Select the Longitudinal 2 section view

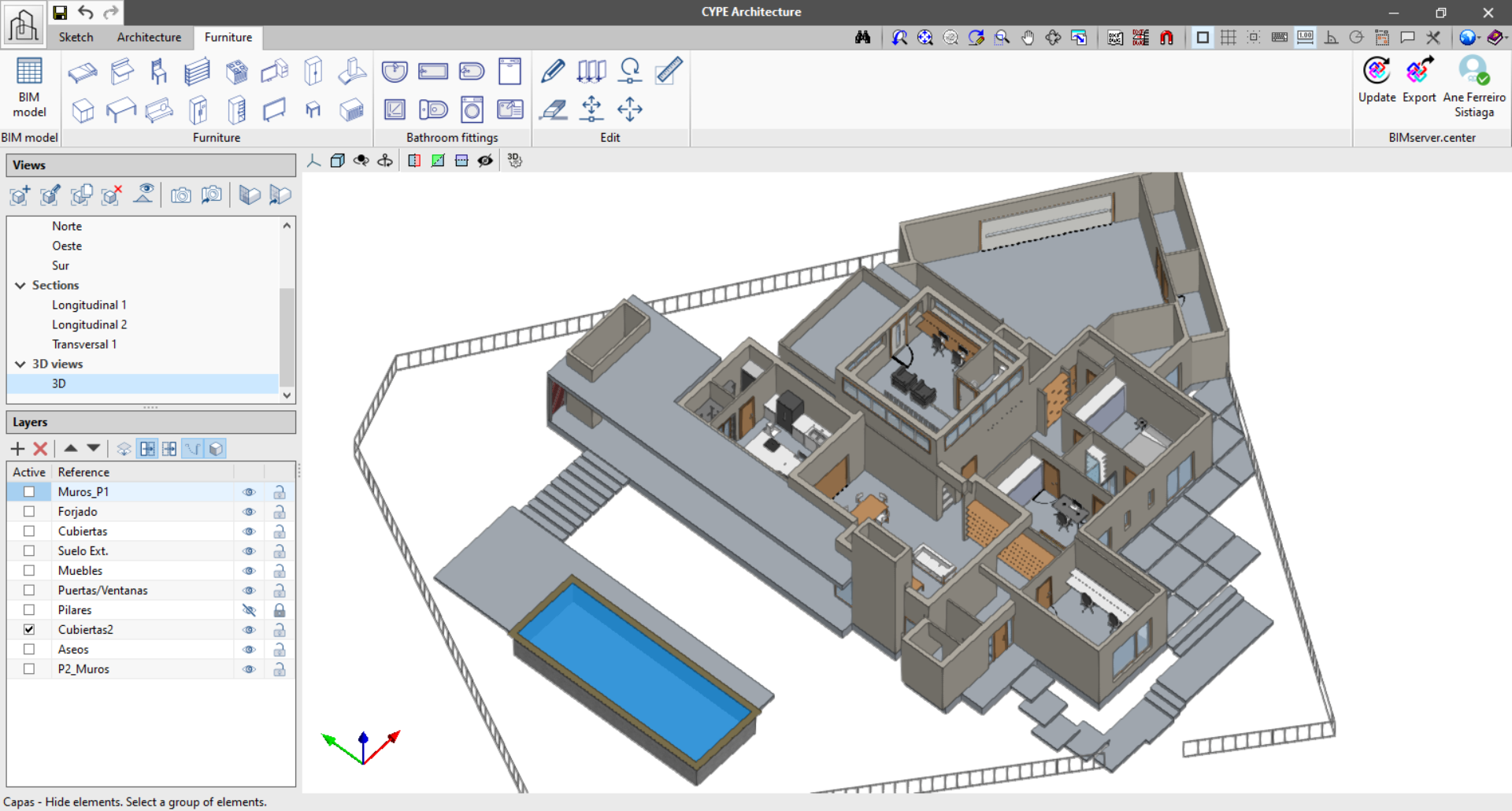pos(89,324)
